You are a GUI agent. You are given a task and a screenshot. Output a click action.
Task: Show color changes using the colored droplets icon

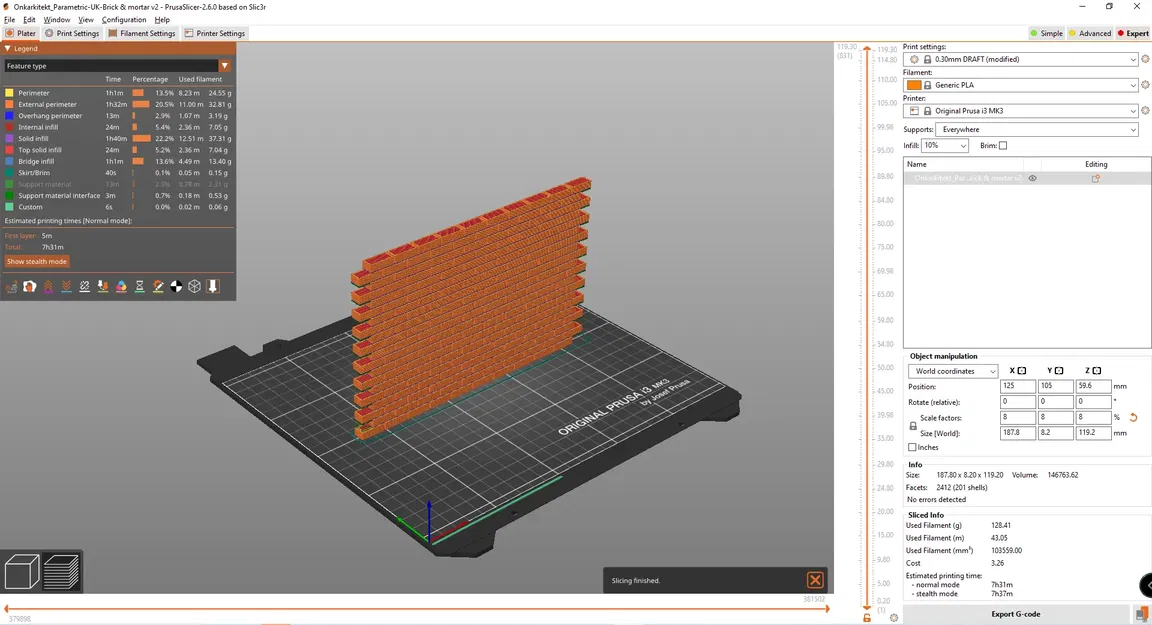[x=120, y=287]
